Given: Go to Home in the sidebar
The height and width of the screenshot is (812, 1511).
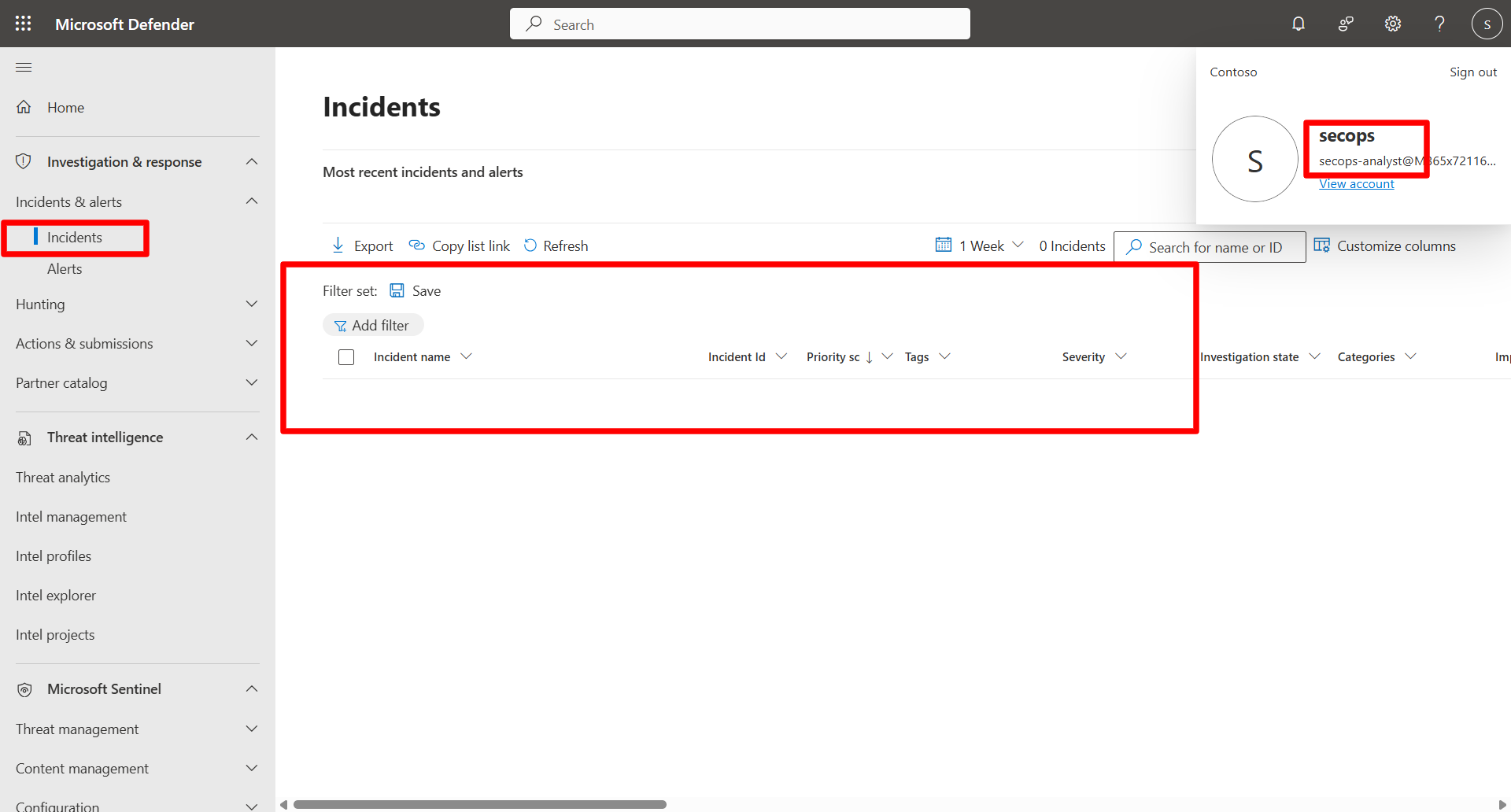Looking at the screenshot, I should click(x=65, y=108).
